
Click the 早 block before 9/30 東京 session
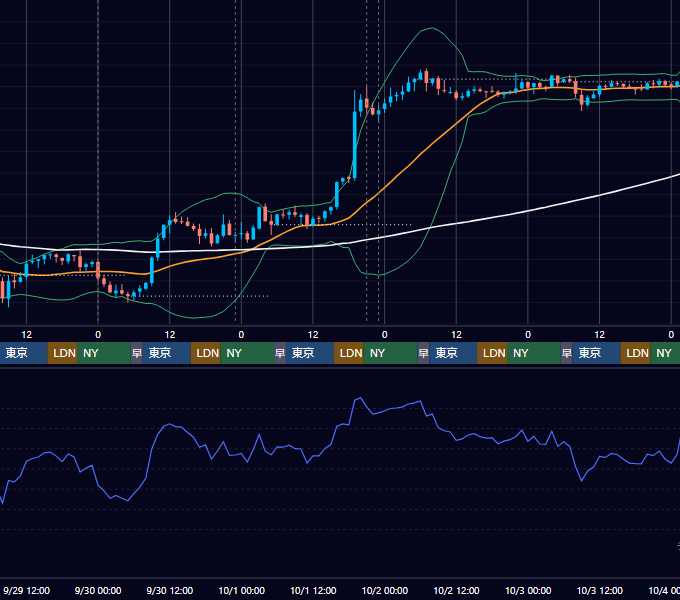[137, 353]
